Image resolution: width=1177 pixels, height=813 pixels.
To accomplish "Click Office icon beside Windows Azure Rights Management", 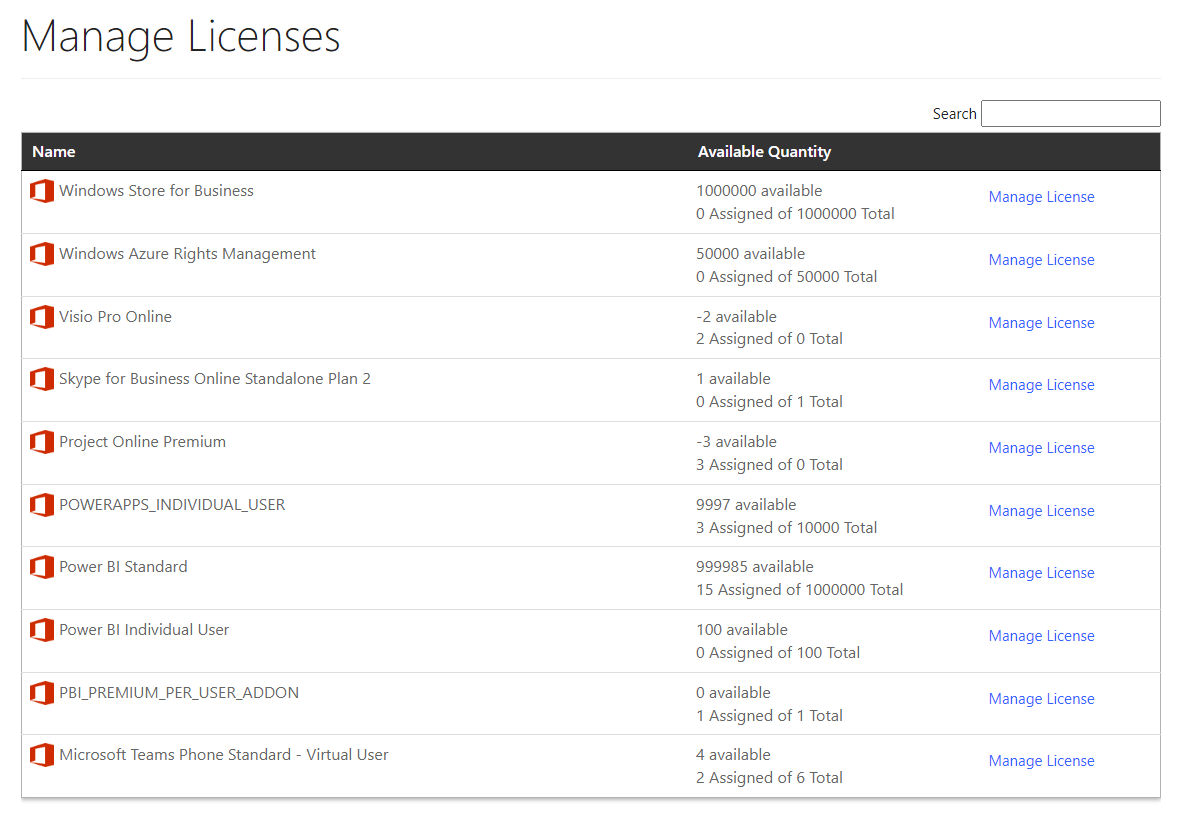I will click(x=42, y=254).
